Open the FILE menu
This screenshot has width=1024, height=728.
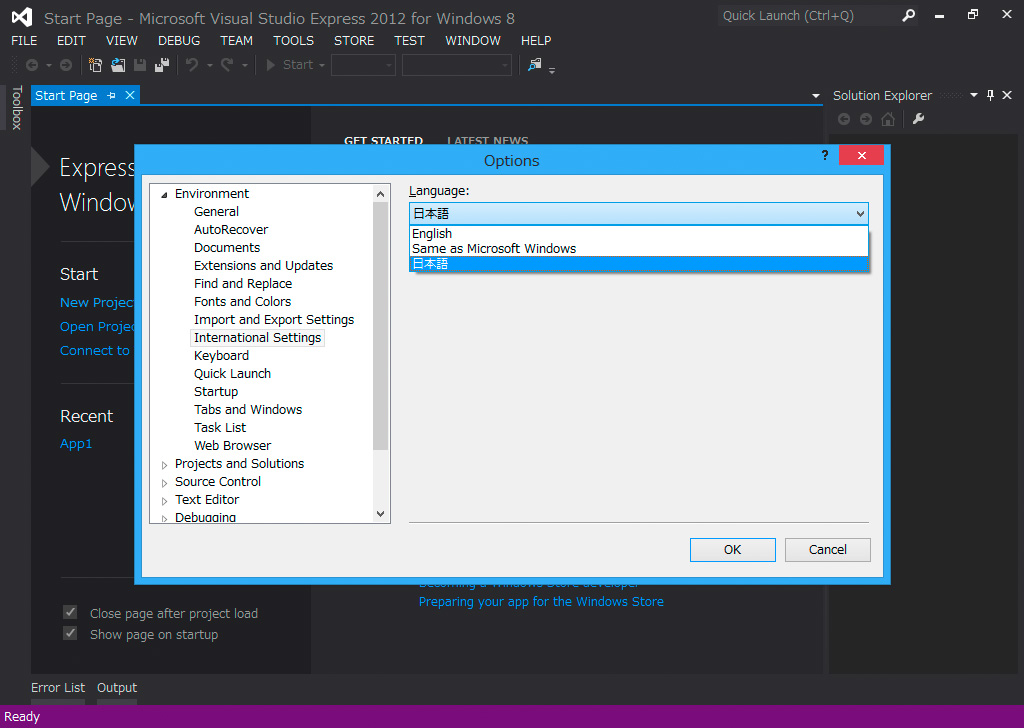24,40
